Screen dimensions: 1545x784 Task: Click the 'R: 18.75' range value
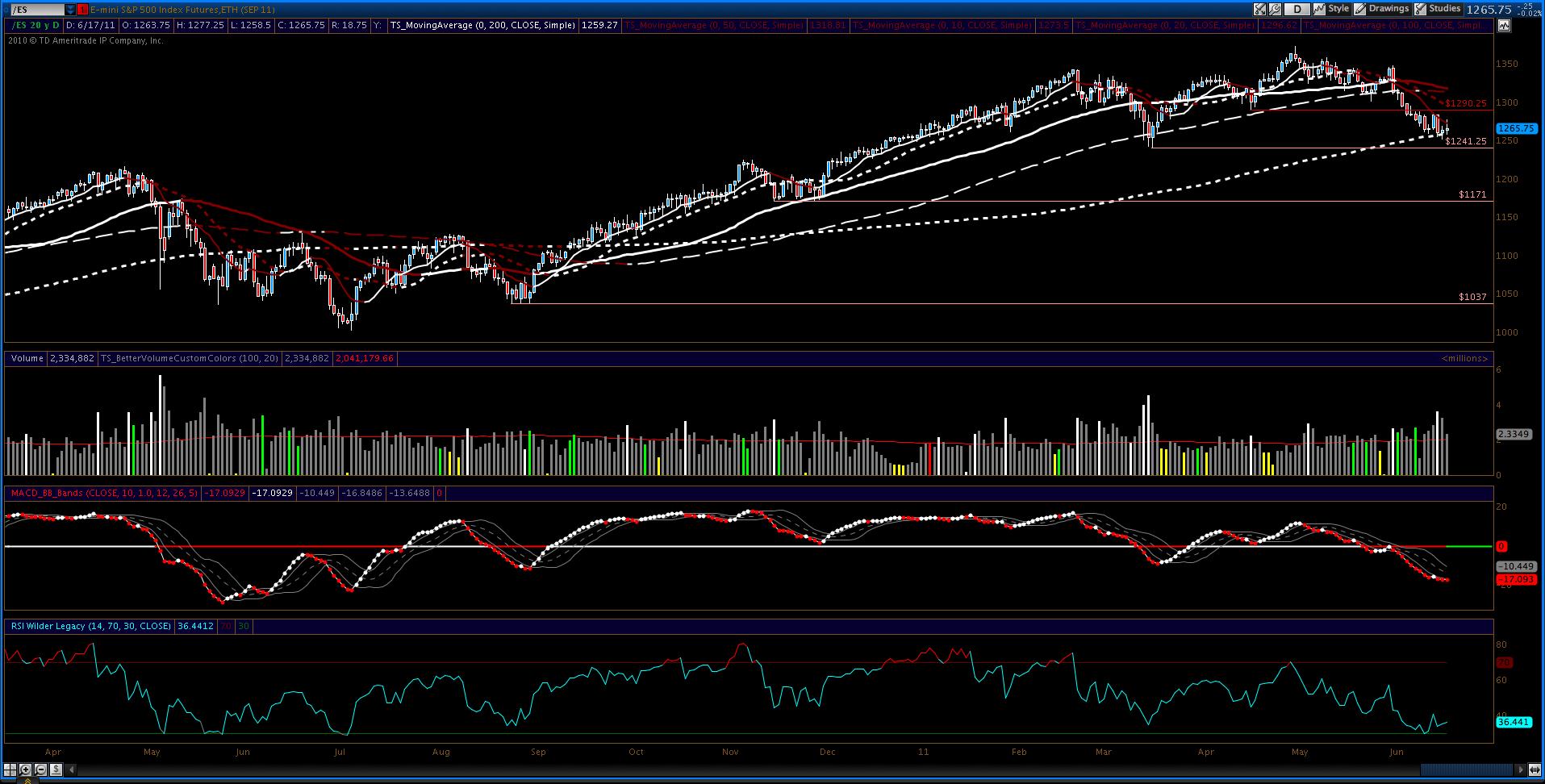(349, 25)
